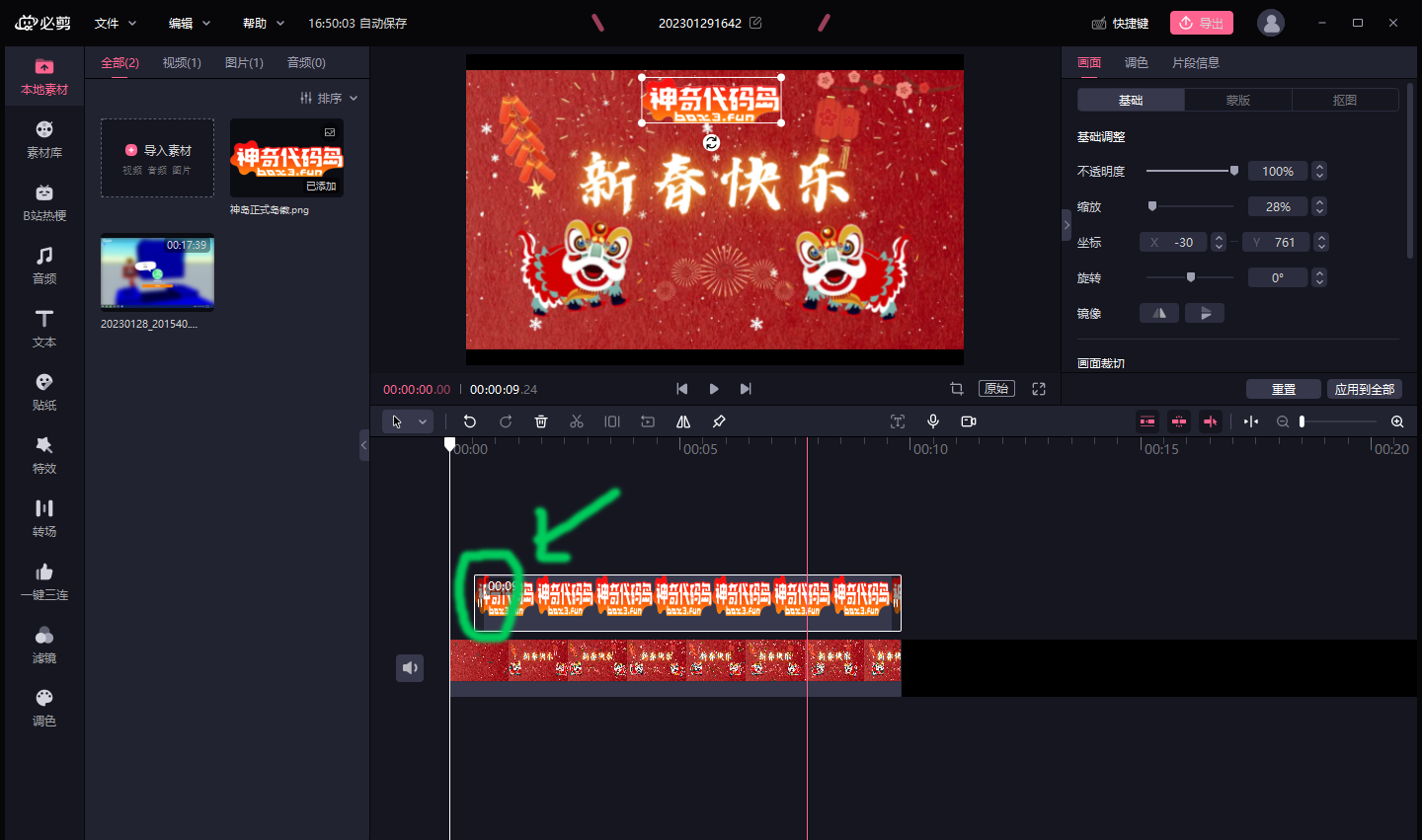This screenshot has width=1422, height=840.
Task: Toggle vertical mirror in 镜像 row
Action: (x=1205, y=313)
